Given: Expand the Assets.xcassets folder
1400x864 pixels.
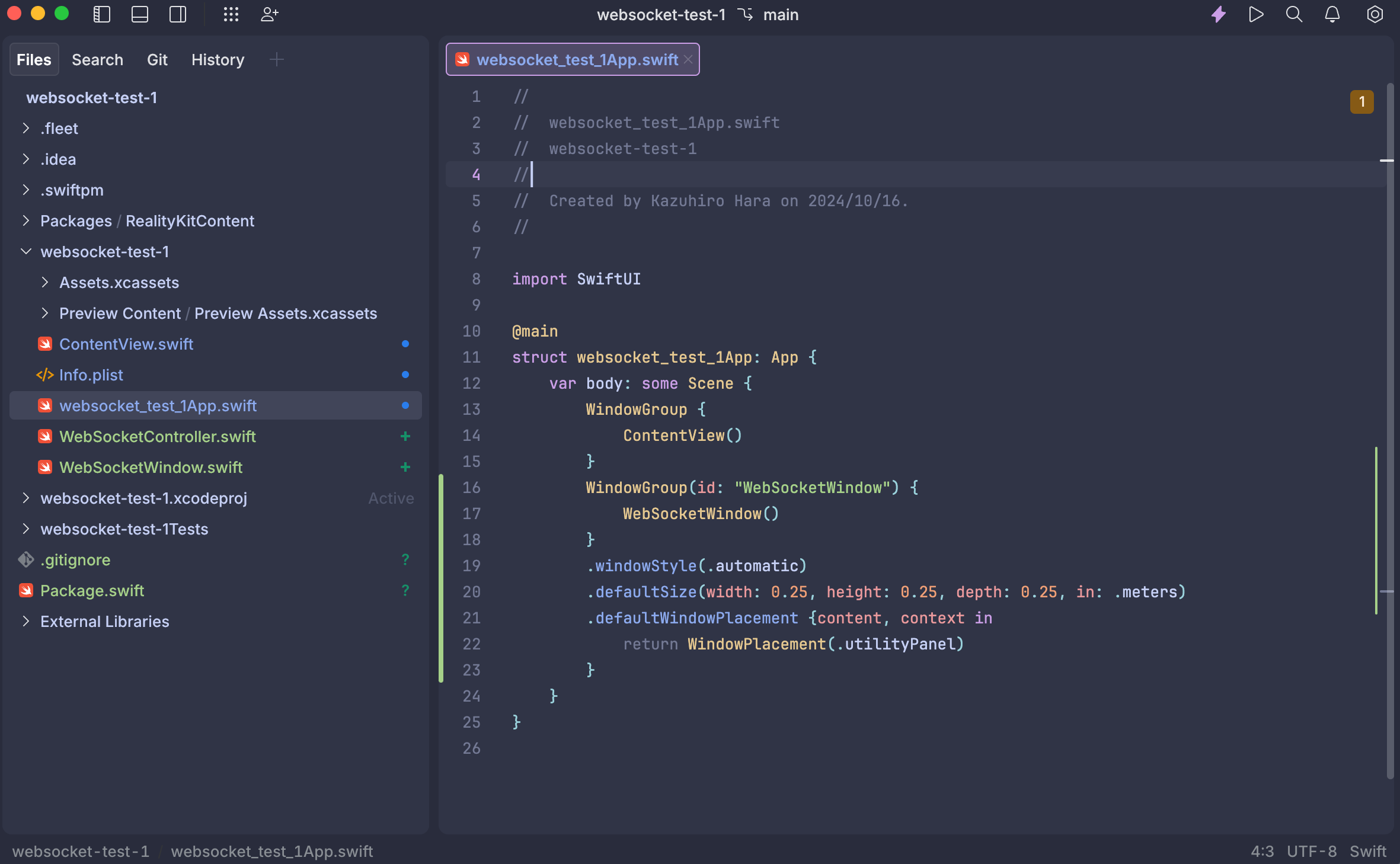Looking at the screenshot, I should [x=45, y=282].
